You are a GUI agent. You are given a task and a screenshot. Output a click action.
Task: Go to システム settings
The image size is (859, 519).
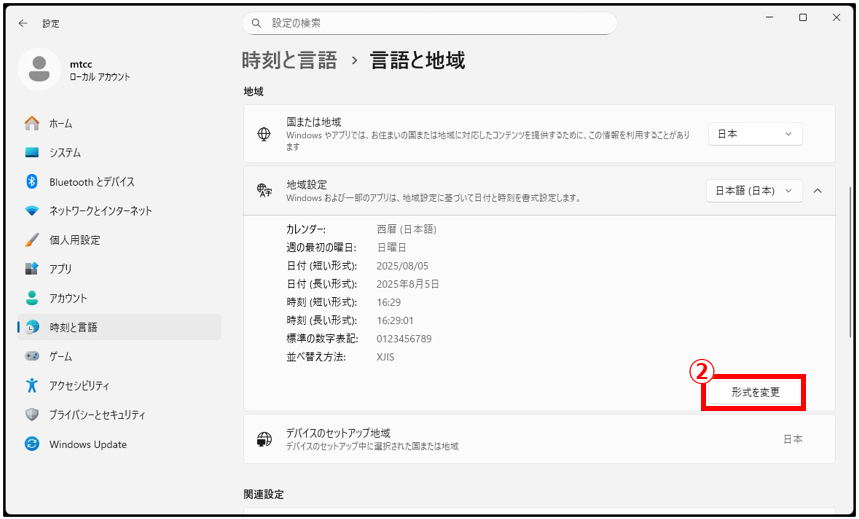[119, 152]
